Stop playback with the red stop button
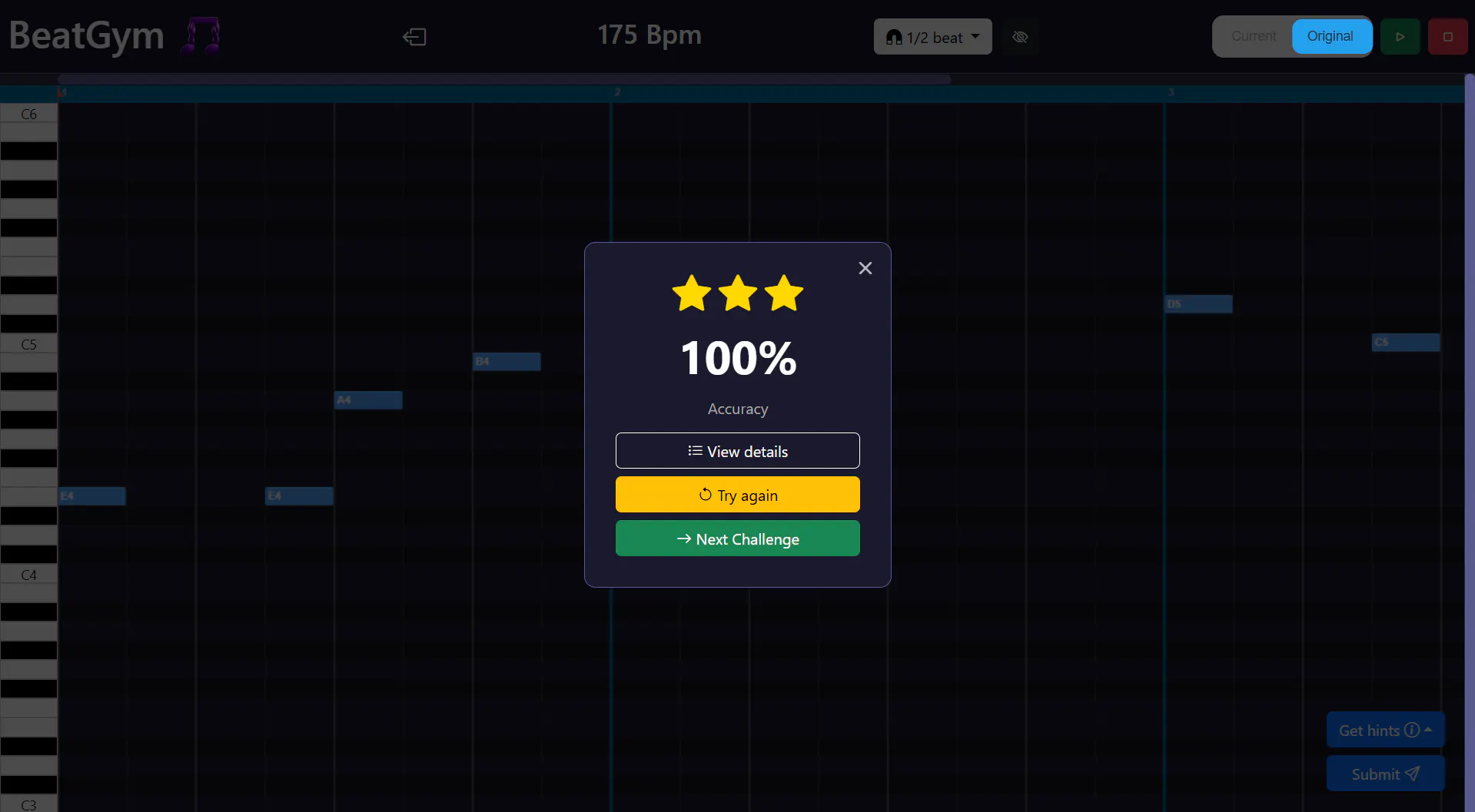The width and height of the screenshot is (1475, 812). [x=1447, y=37]
